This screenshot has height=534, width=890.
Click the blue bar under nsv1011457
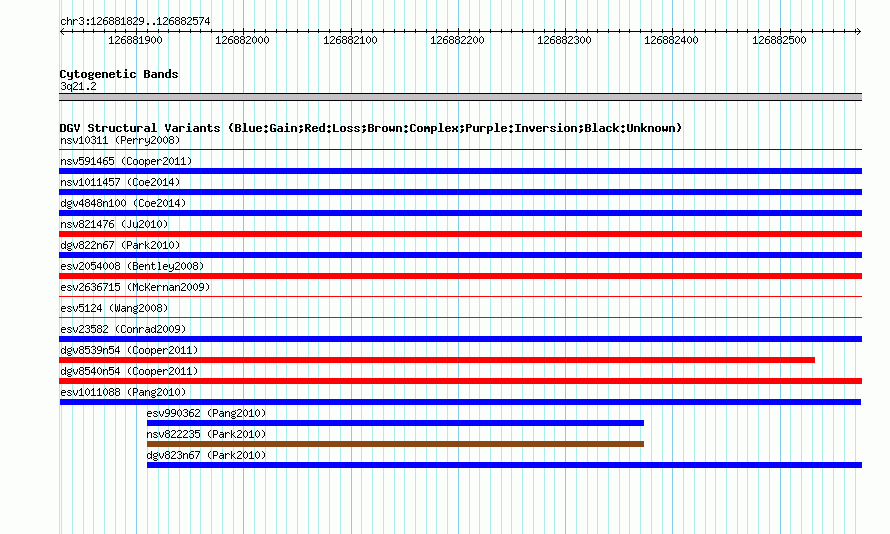[x=460, y=192]
